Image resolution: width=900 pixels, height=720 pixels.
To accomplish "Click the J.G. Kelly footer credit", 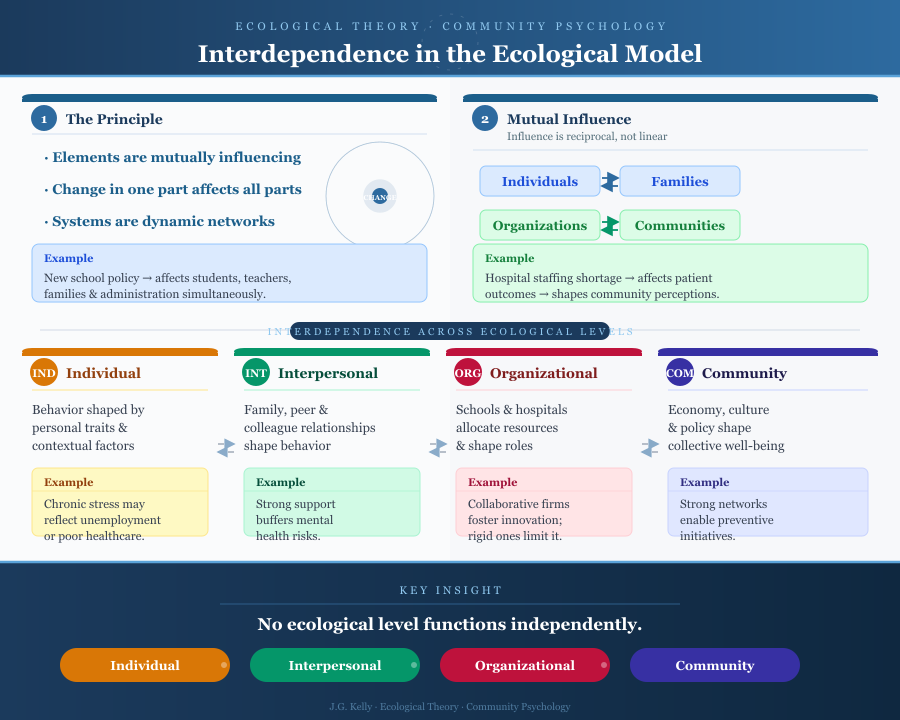I will 450,706.
